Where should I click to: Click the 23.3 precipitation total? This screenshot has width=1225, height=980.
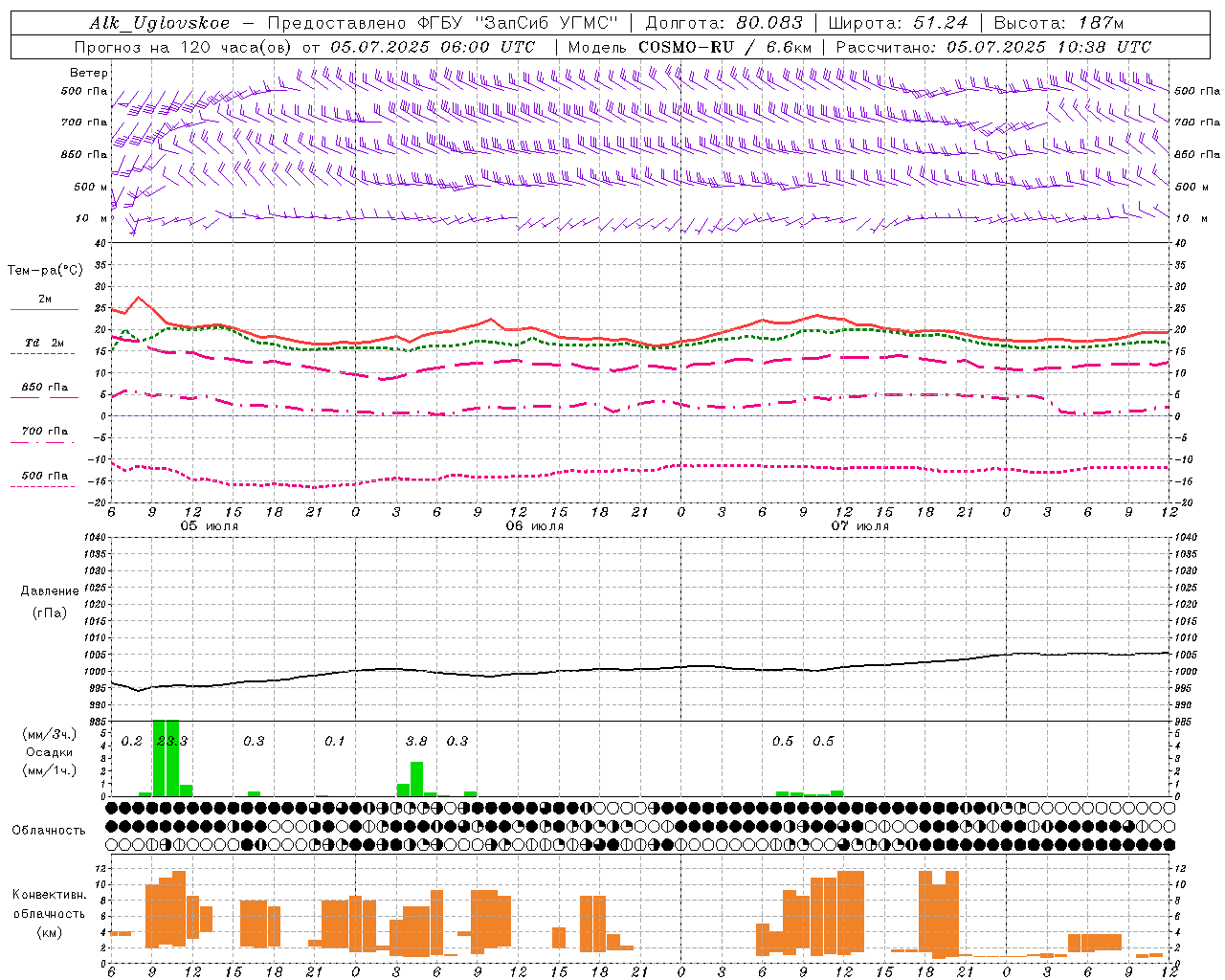(x=172, y=741)
